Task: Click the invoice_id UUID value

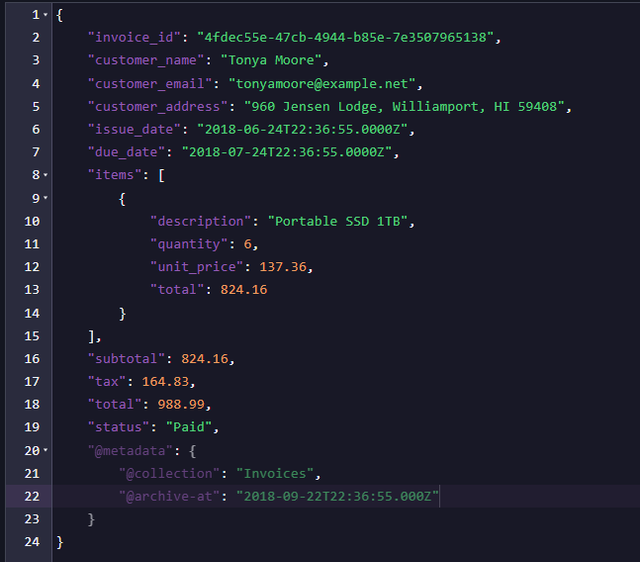Action: coord(345,38)
